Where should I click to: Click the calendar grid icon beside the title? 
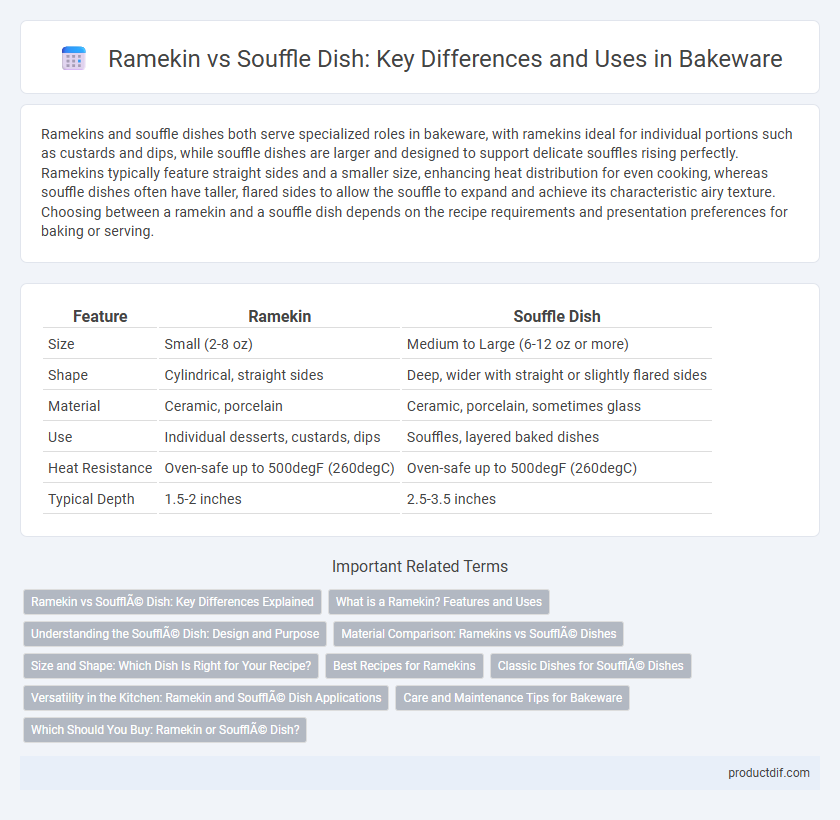tap(73, 58)
